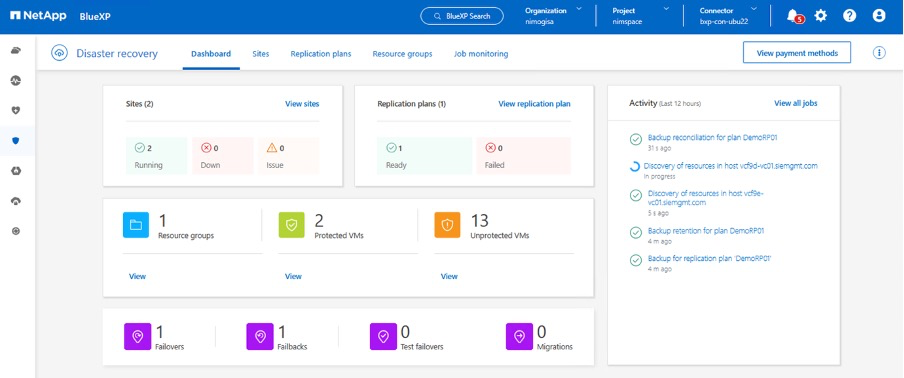Click the warning triangle above Issue
Image resolution: width=904 pixels, height=378 pixels.
click(x=272, y=148)
